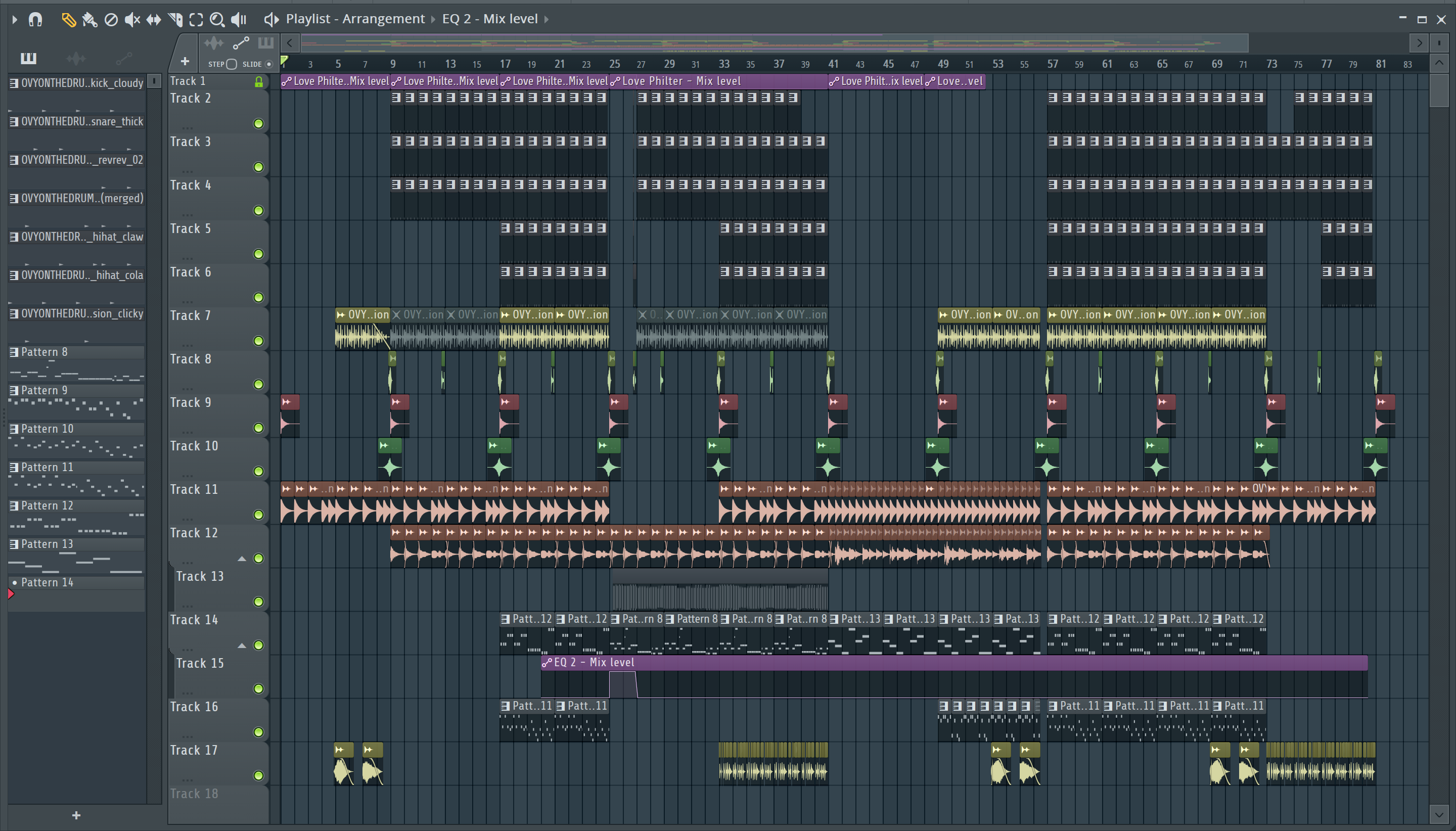Show audio clips in picker panel
1456x831 pixels.
76,58
